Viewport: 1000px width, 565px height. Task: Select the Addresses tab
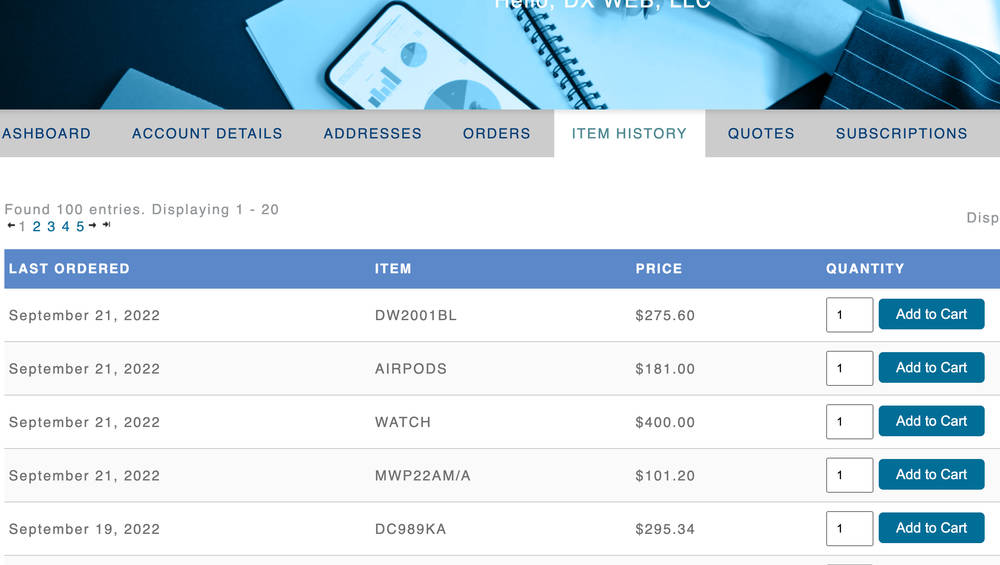point(372,133)
